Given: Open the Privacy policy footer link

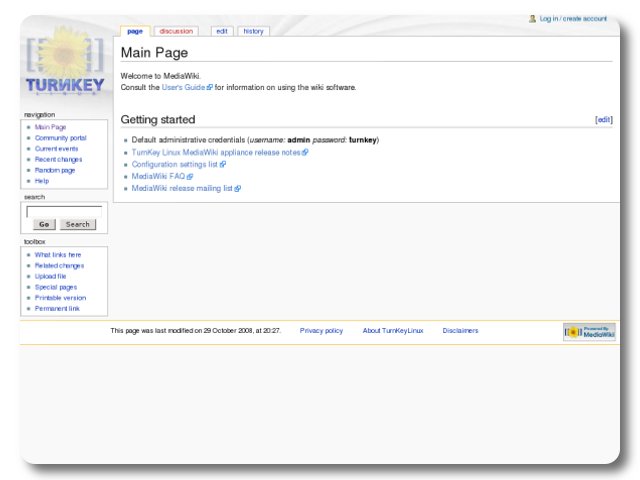Looking at the screenshot, I should [x=321, y=331].
